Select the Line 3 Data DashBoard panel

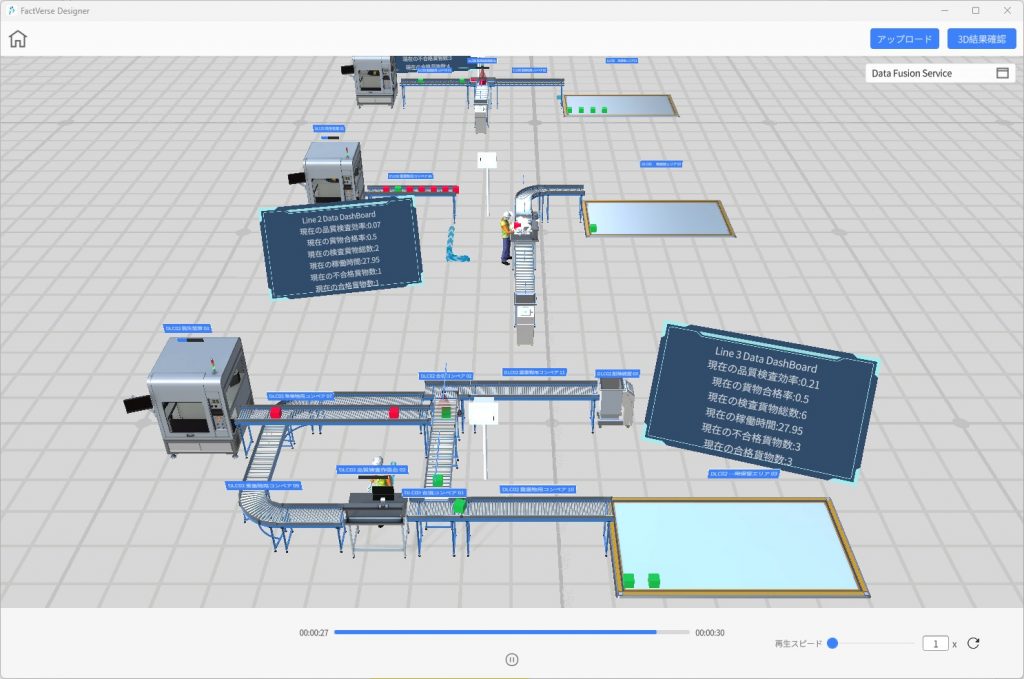tap(760, 405)
